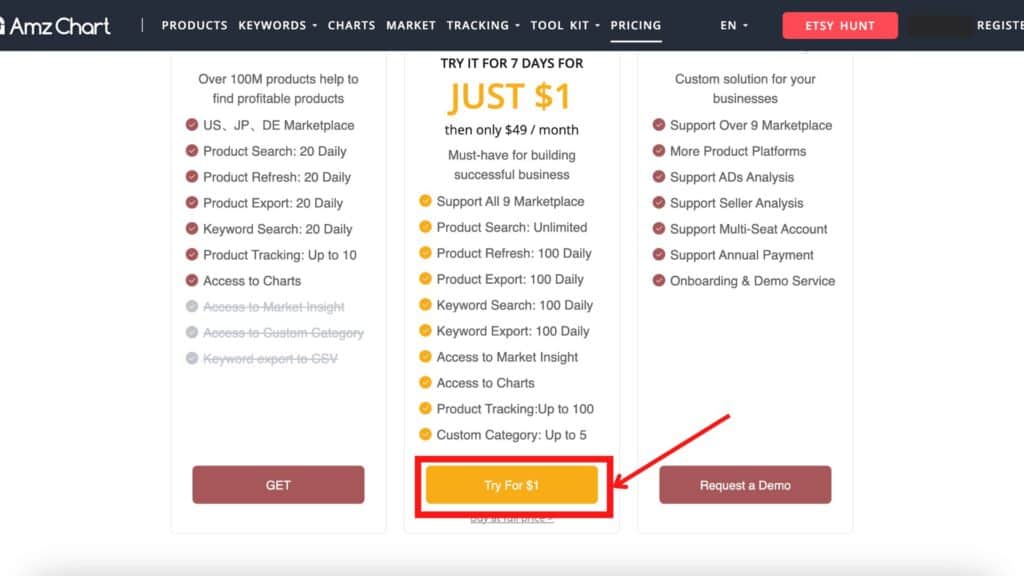Click check icon beside US, JP, DE Marketplace
The width and height of the screenshot is (1024, 576).
191,125
